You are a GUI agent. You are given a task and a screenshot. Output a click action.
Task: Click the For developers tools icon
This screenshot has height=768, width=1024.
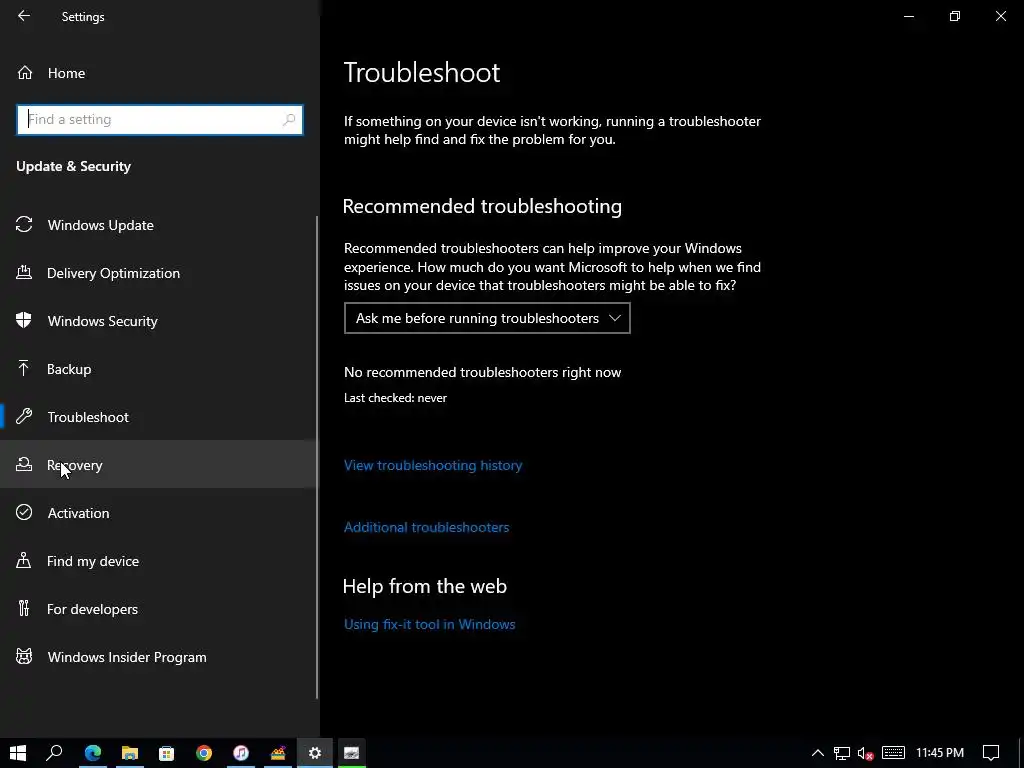pos(24,609)
